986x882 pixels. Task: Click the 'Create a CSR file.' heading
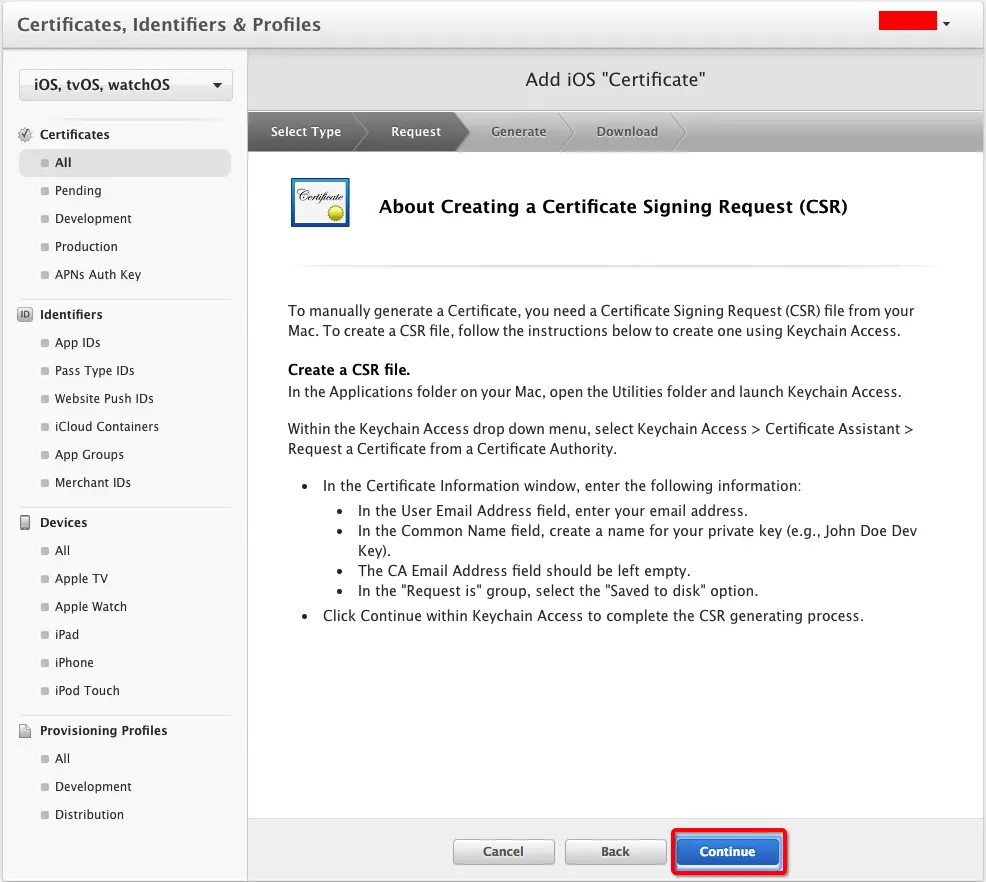349,370
